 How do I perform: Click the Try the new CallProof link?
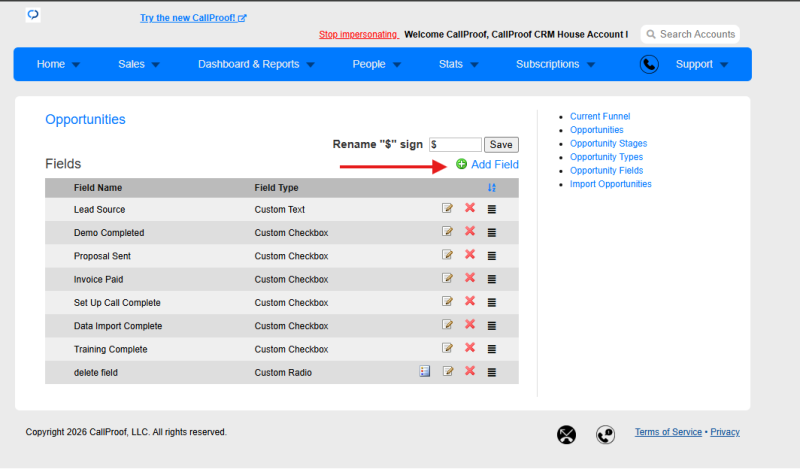pyautogui.click(x=193, y=18)
